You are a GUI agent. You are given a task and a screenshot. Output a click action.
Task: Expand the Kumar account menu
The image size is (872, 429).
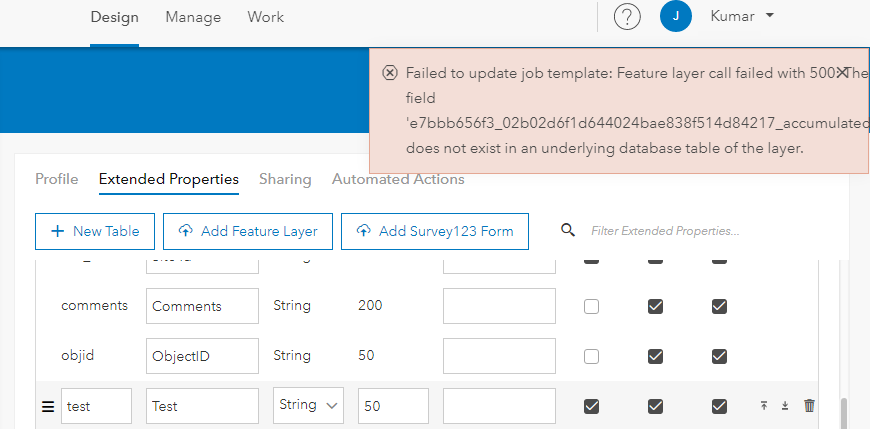[742, 17]
